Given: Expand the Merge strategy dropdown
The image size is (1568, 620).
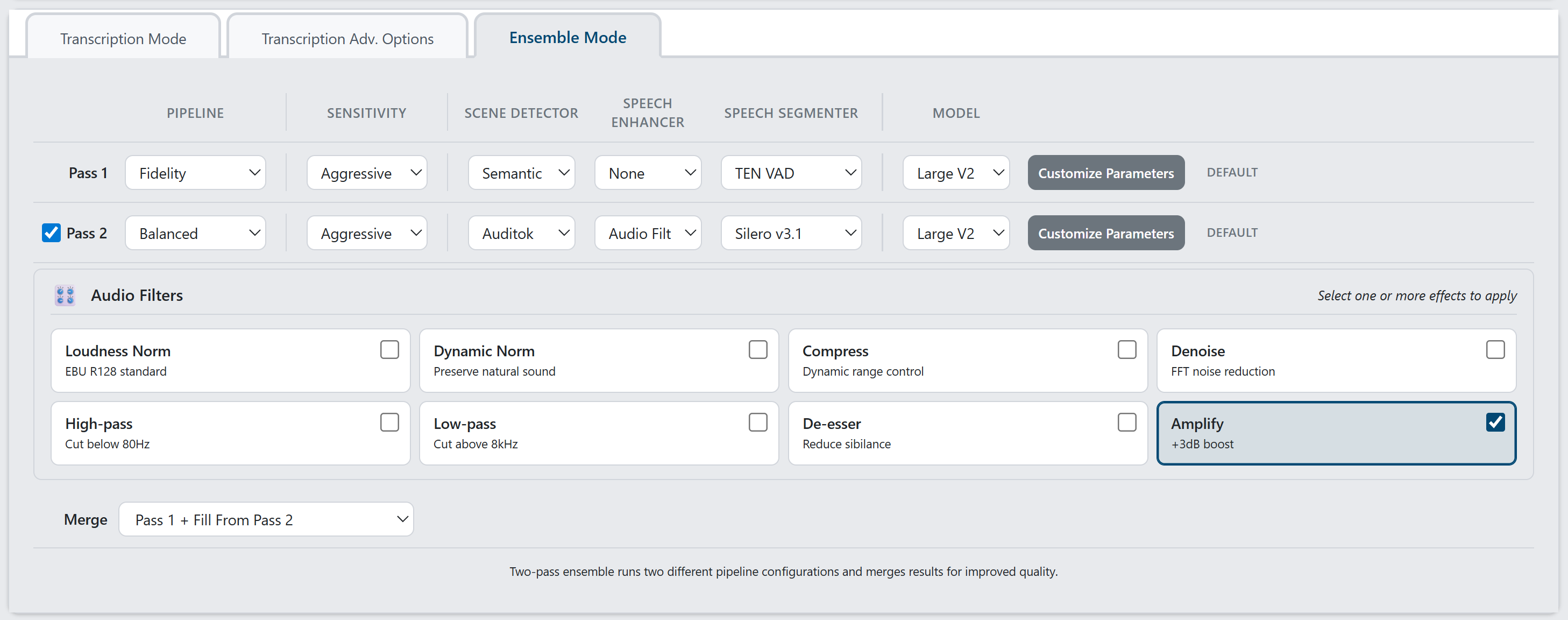Looking at the screenshot, I should coord(266,519).
